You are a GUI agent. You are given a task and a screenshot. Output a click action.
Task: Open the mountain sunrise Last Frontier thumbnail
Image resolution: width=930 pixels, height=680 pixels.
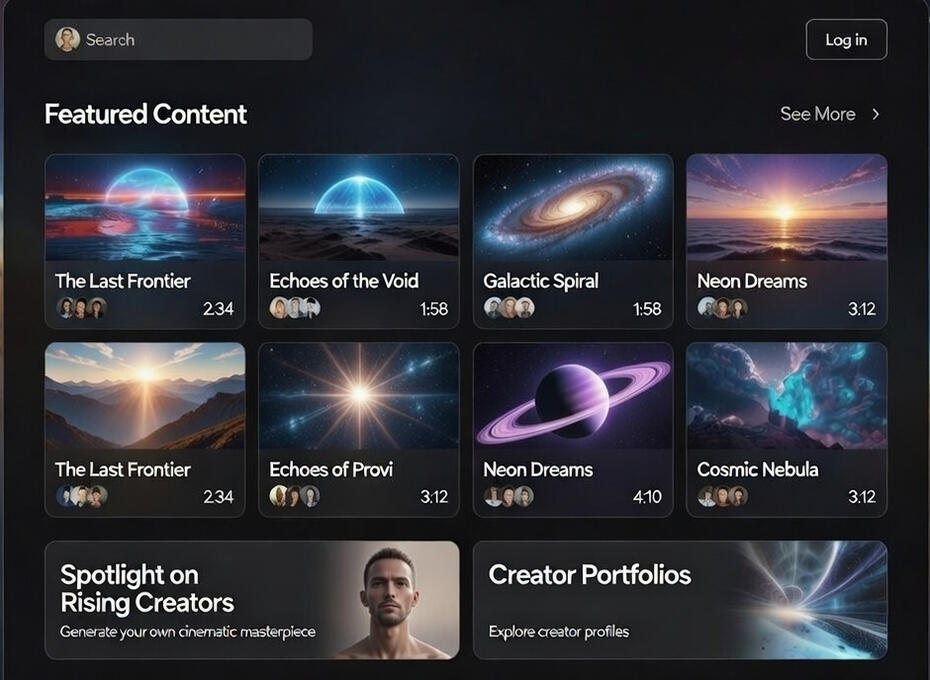point(145,396)
